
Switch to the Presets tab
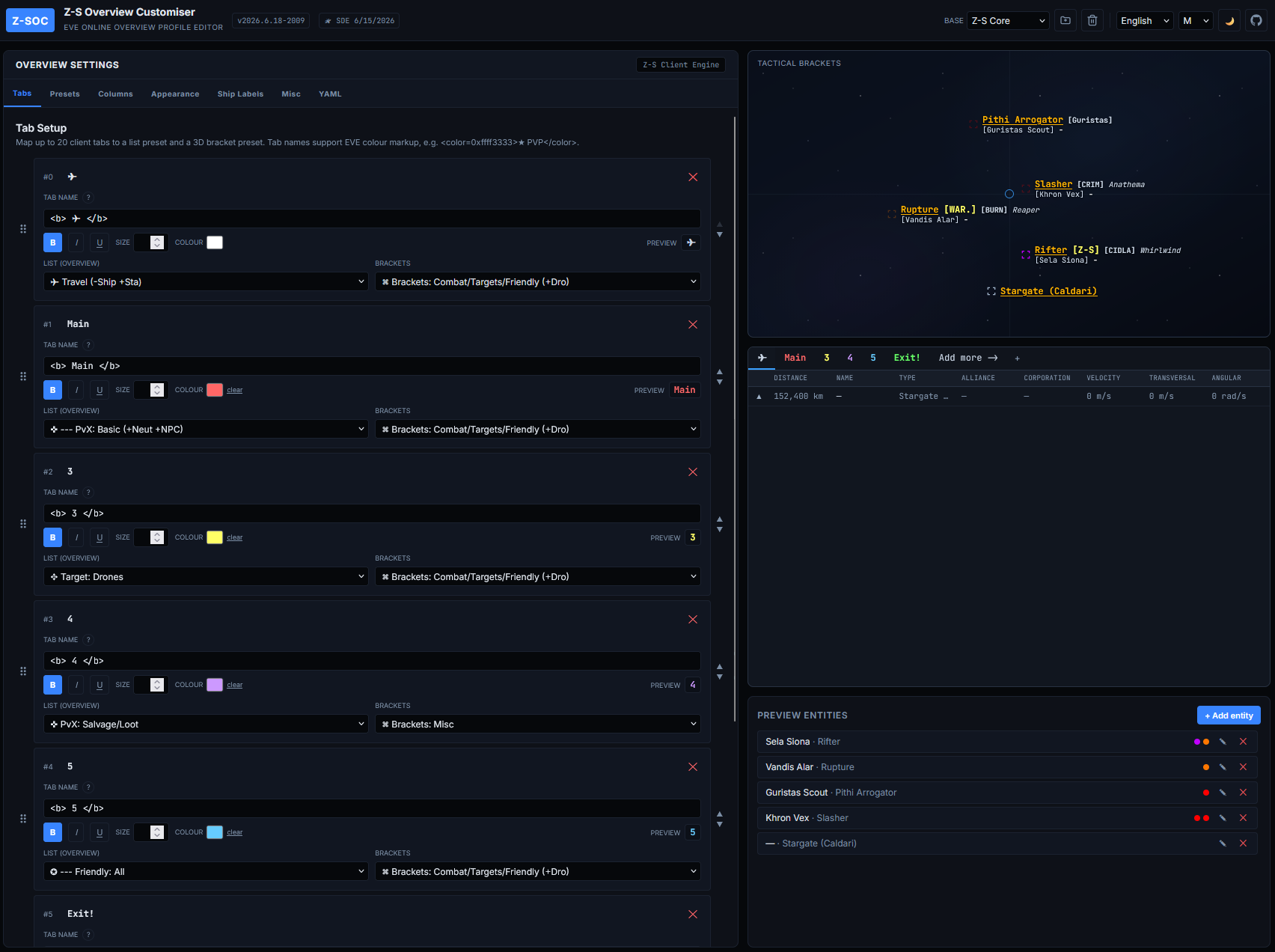point(65,94)
